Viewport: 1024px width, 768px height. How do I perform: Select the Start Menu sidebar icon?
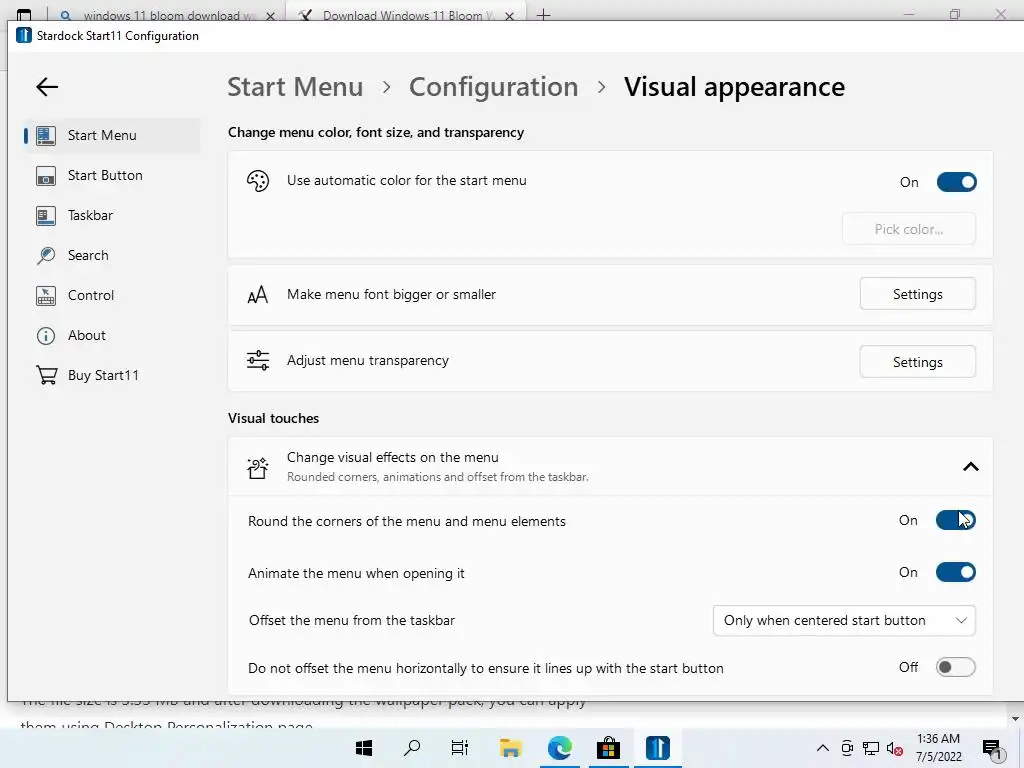point(46,135)
